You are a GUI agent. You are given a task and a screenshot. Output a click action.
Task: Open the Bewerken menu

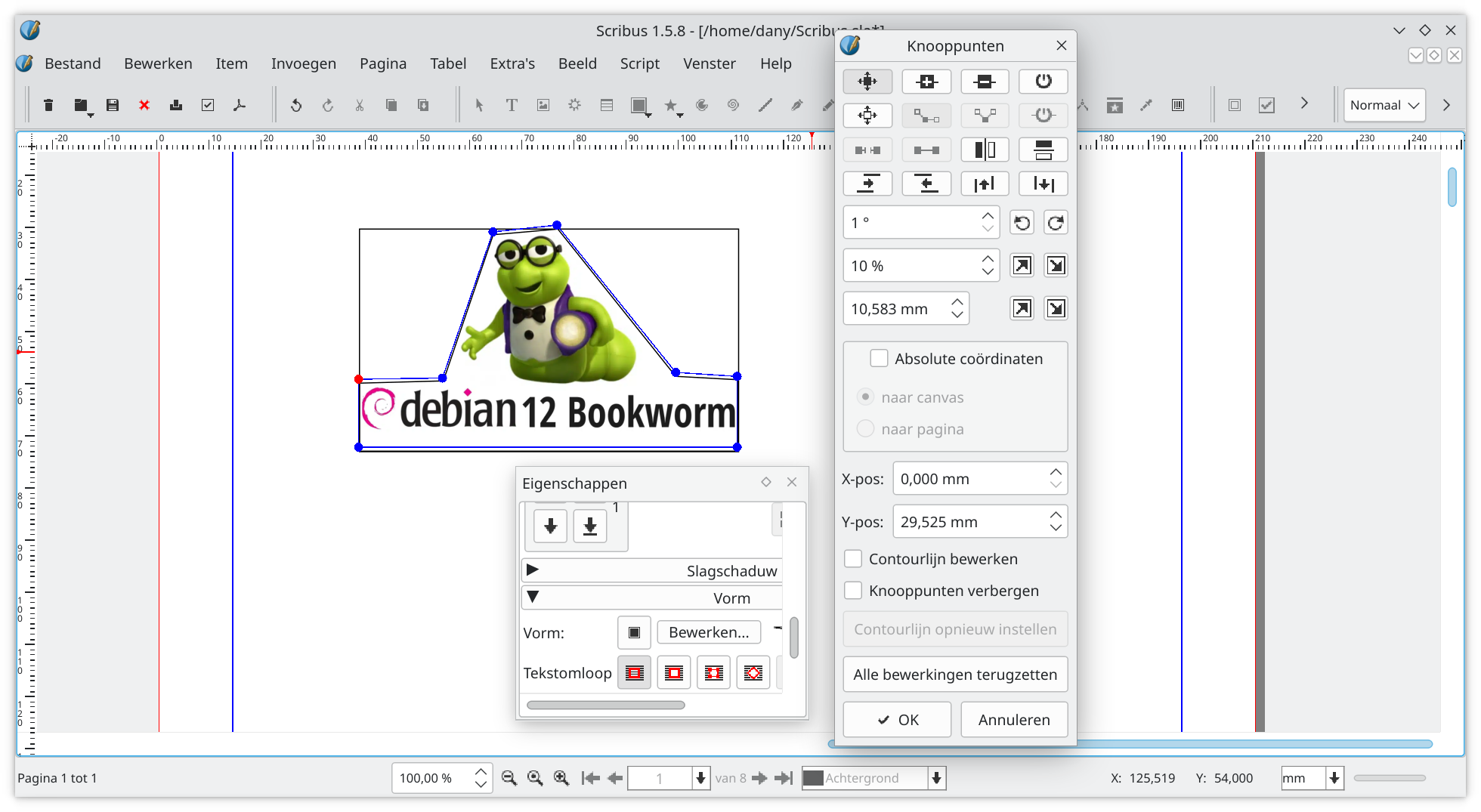[158, 63]
